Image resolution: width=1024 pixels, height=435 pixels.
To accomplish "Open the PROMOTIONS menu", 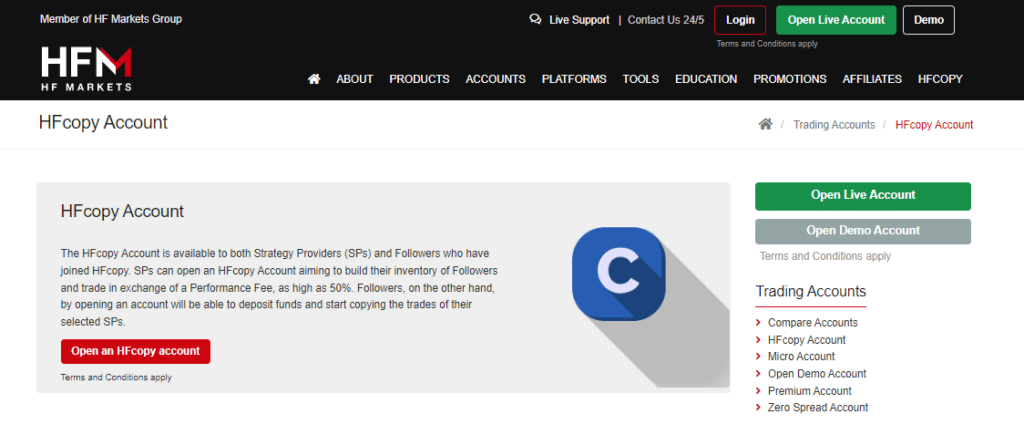I will click(x=790, y=79).
